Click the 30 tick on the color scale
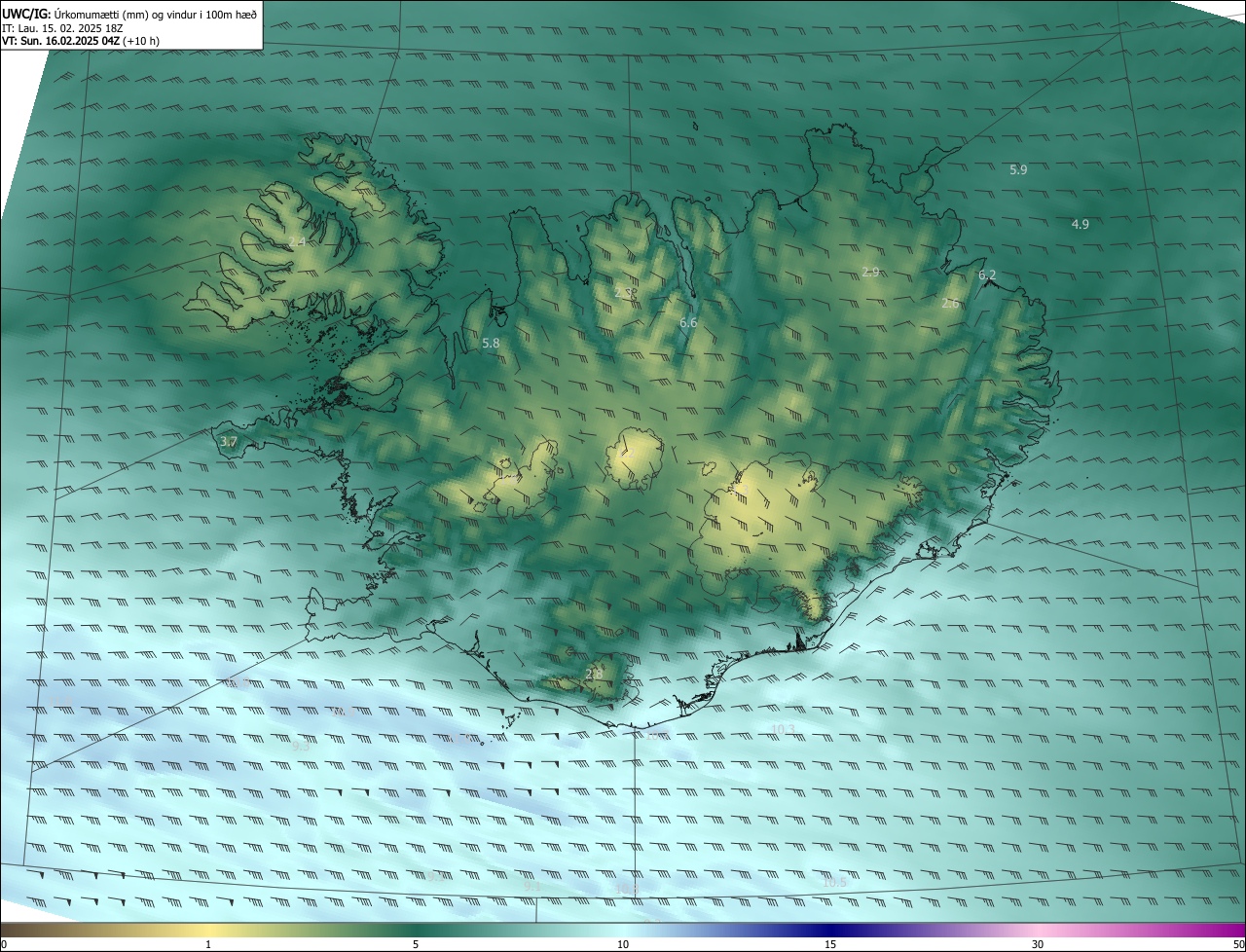1246x952 pixels. [1038, 944]
